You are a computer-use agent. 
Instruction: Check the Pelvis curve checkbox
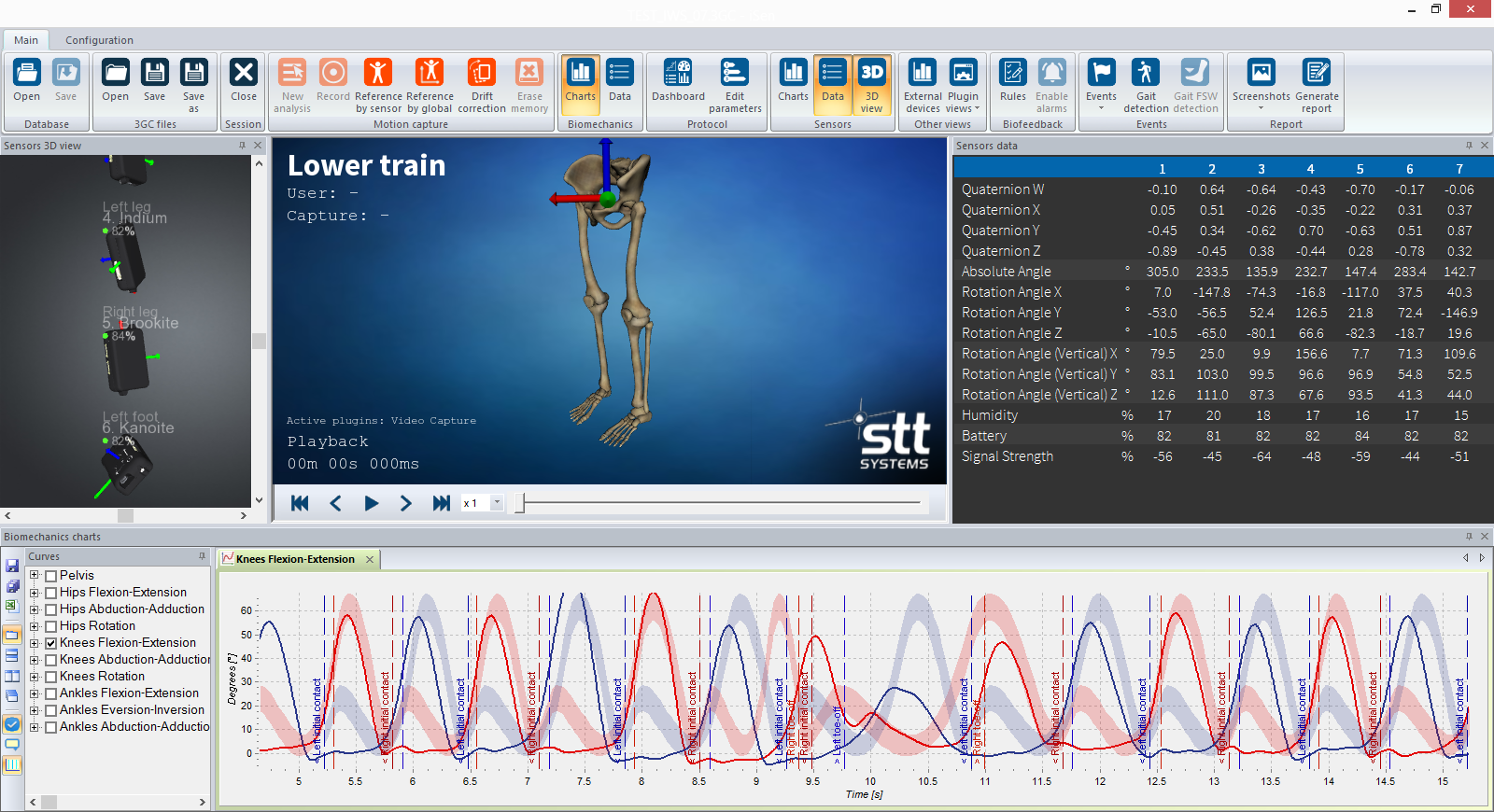coord(51,576)
